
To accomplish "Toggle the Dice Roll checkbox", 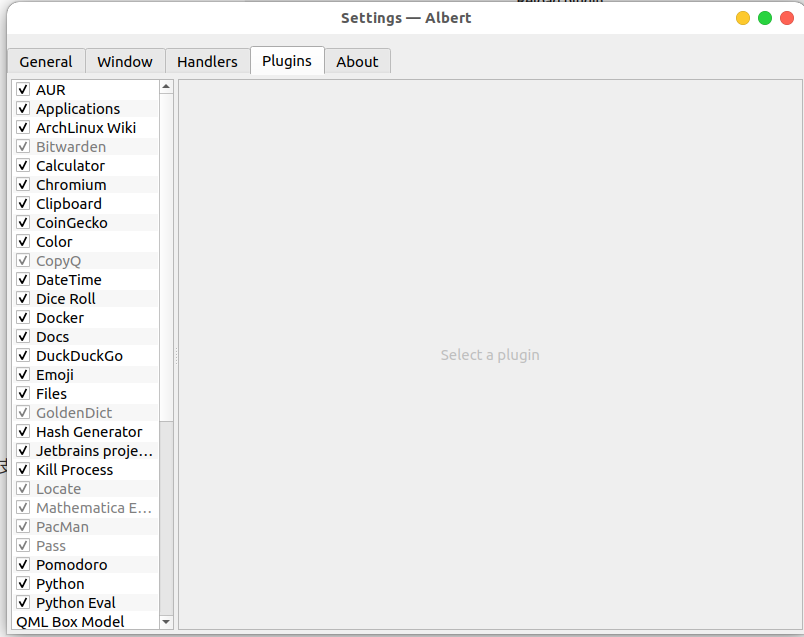I will click(x=23, y=298).
